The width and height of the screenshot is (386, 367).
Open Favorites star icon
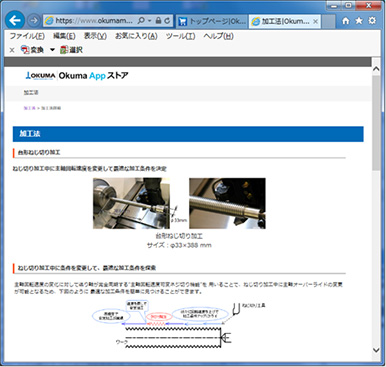coord(359,21)
